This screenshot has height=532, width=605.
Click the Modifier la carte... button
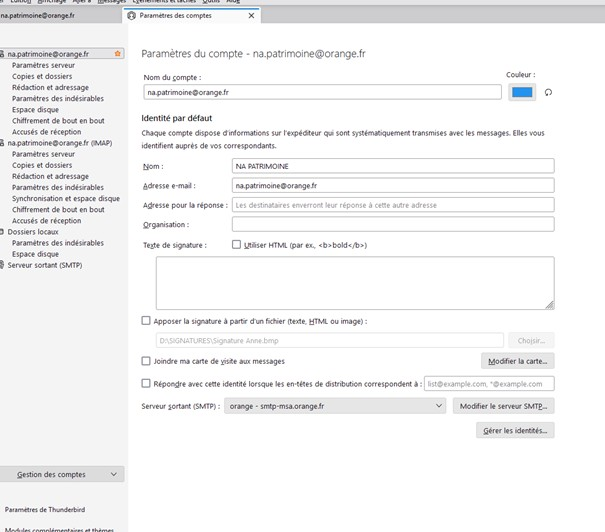coord(517,361)
